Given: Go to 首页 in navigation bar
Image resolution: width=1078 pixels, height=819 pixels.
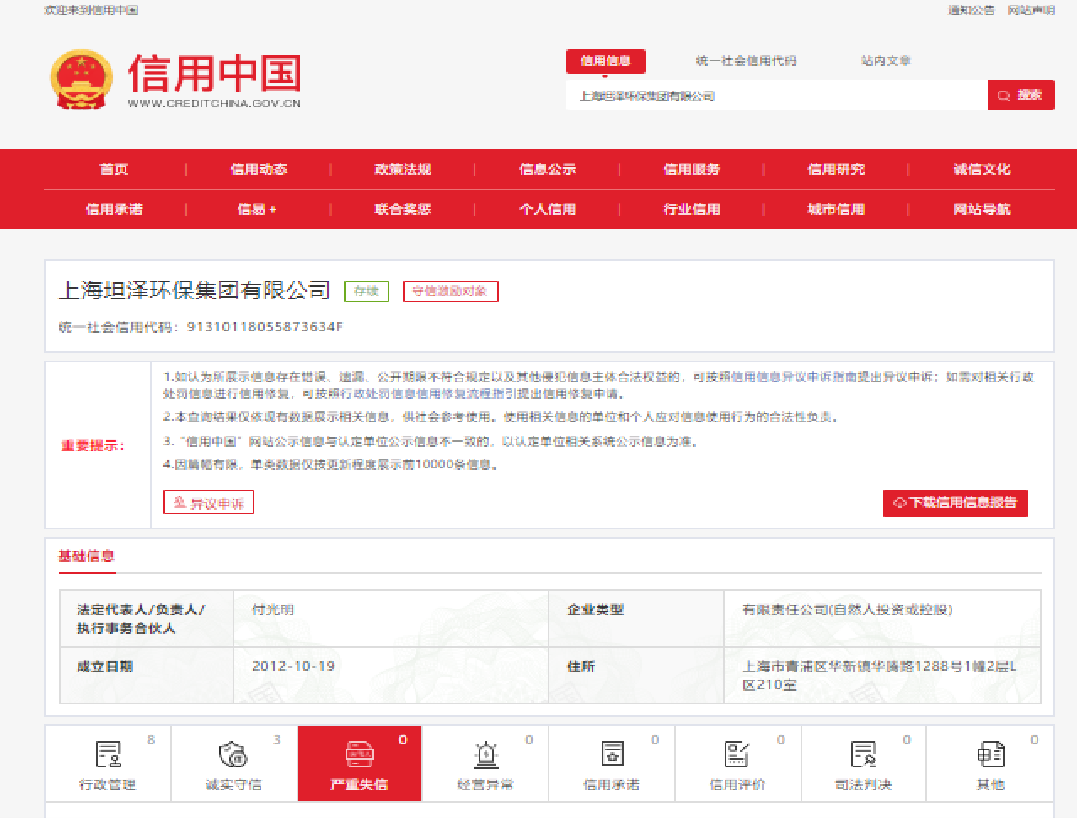Looking at the screenshot, I should (x=114, y=169).
